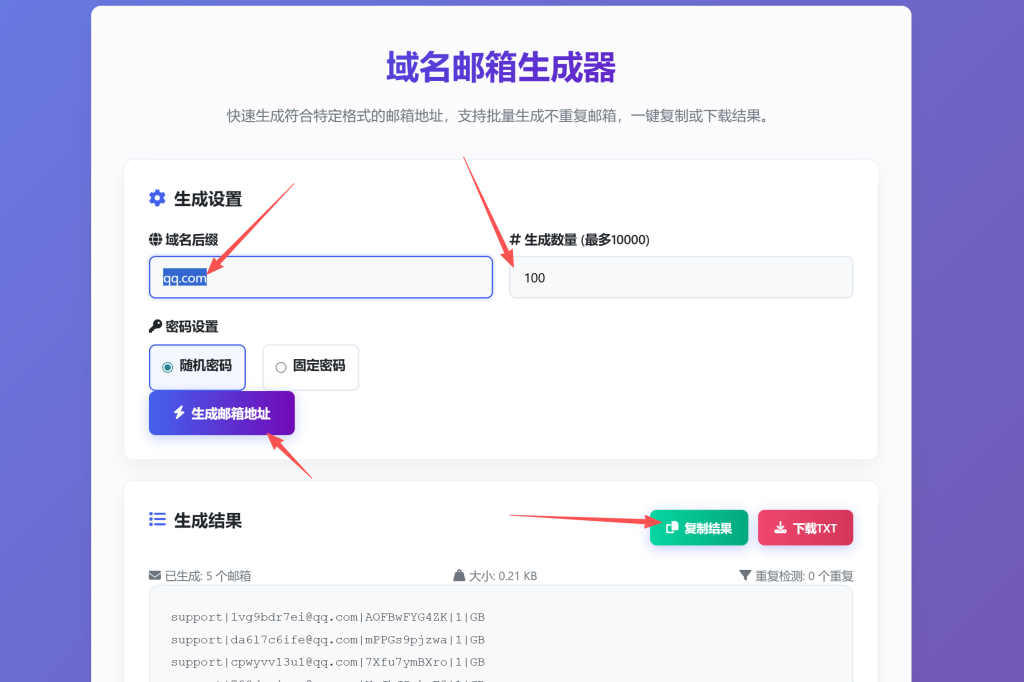Click the 生成结果 section heading

click(208, 520)
